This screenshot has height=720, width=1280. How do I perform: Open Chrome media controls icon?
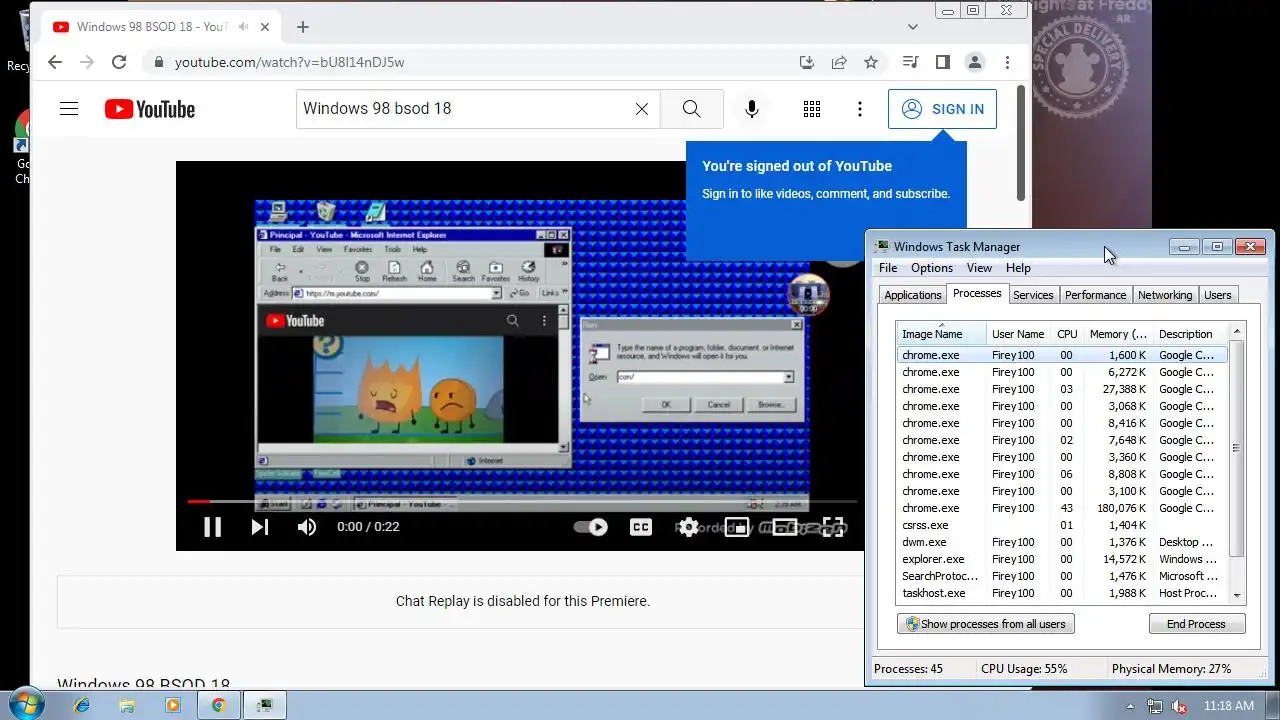(910, 62)
